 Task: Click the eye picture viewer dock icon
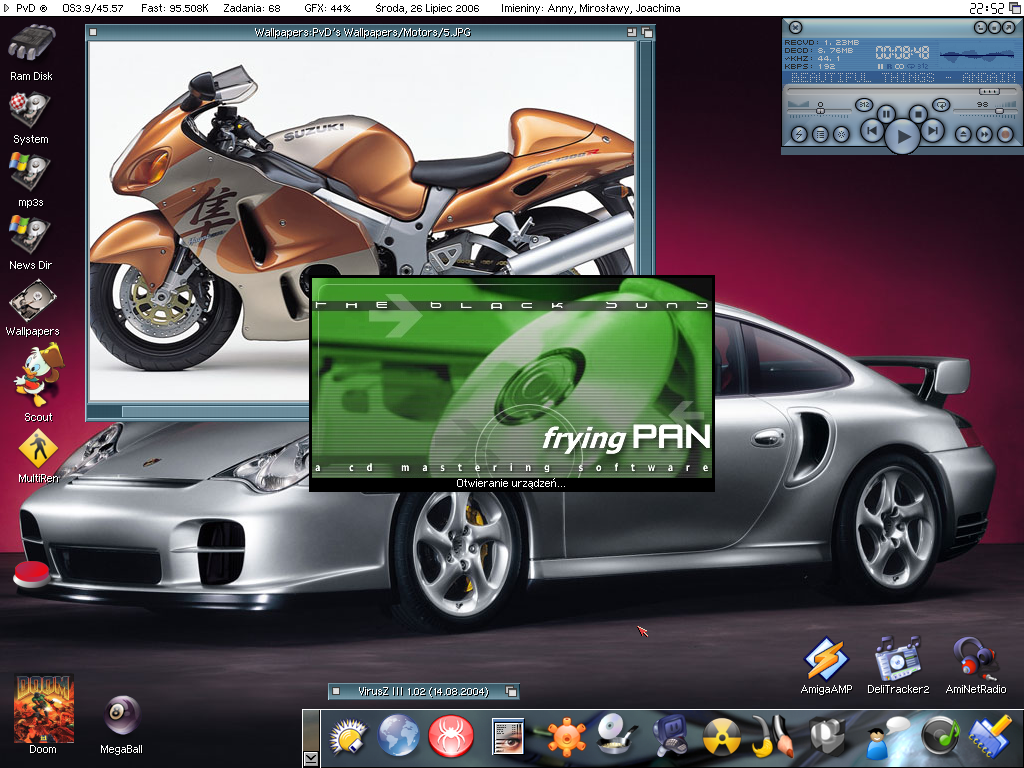click(507, 737)
